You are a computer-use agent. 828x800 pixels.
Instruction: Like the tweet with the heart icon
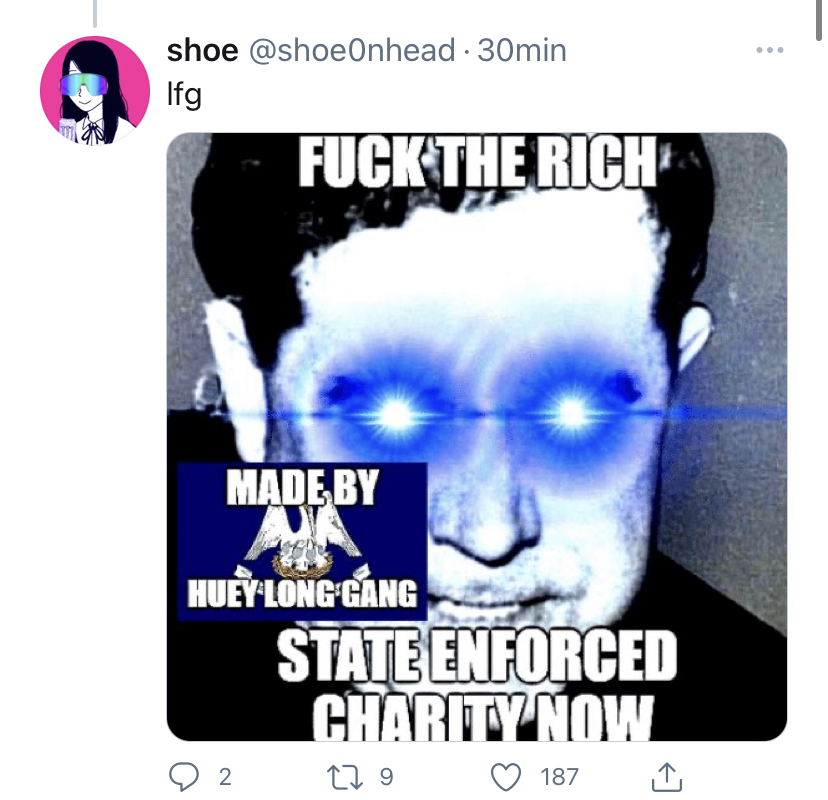coord(506,777)
